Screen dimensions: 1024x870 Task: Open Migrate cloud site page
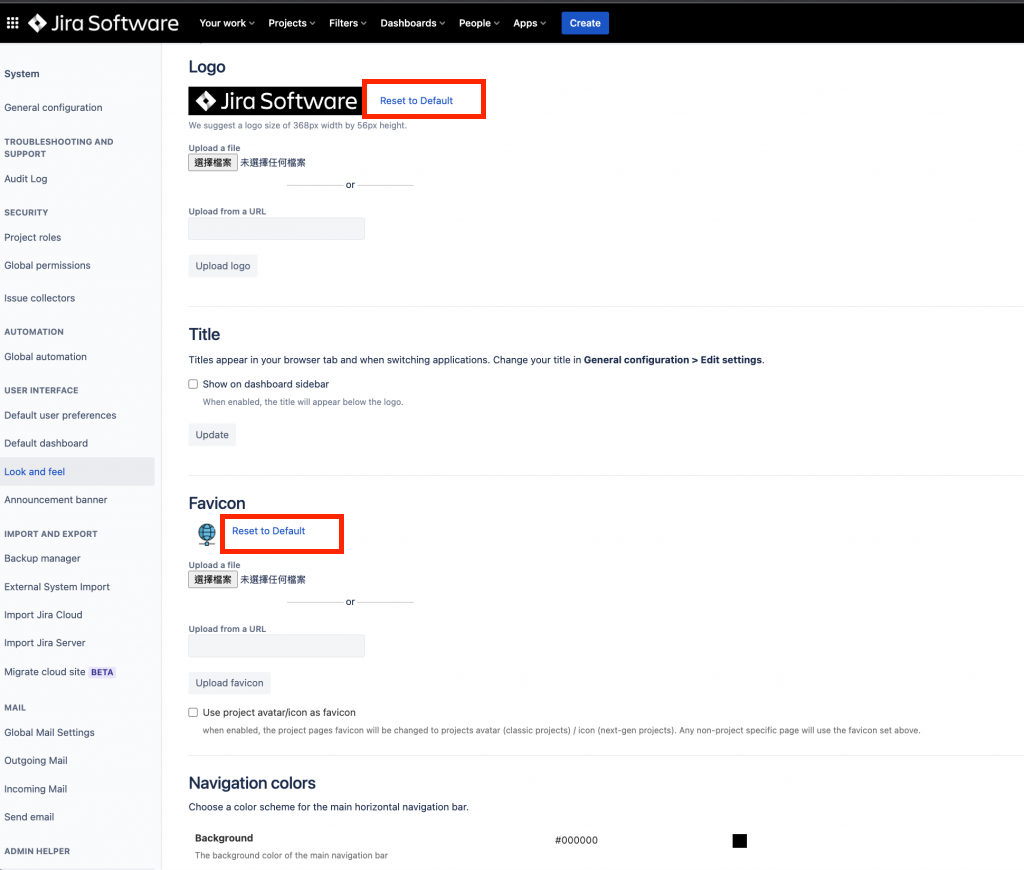click(x=44, y=672)
